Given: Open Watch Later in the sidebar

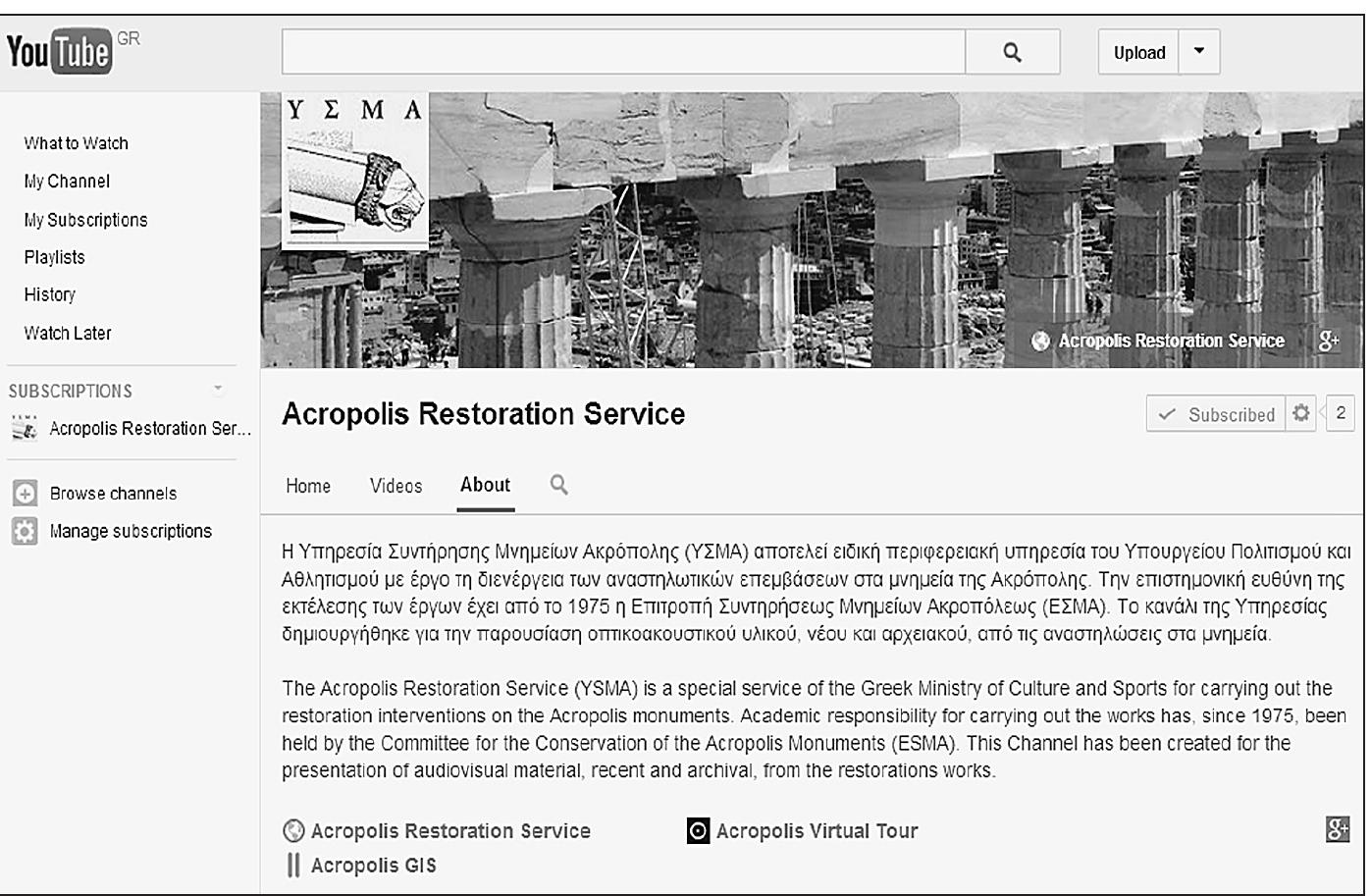Looking at the screenshot, I should point(68,333).
